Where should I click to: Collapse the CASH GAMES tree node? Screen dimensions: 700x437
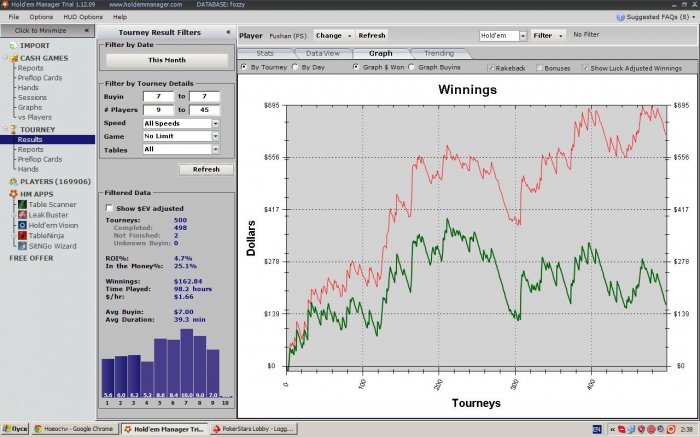5,58
